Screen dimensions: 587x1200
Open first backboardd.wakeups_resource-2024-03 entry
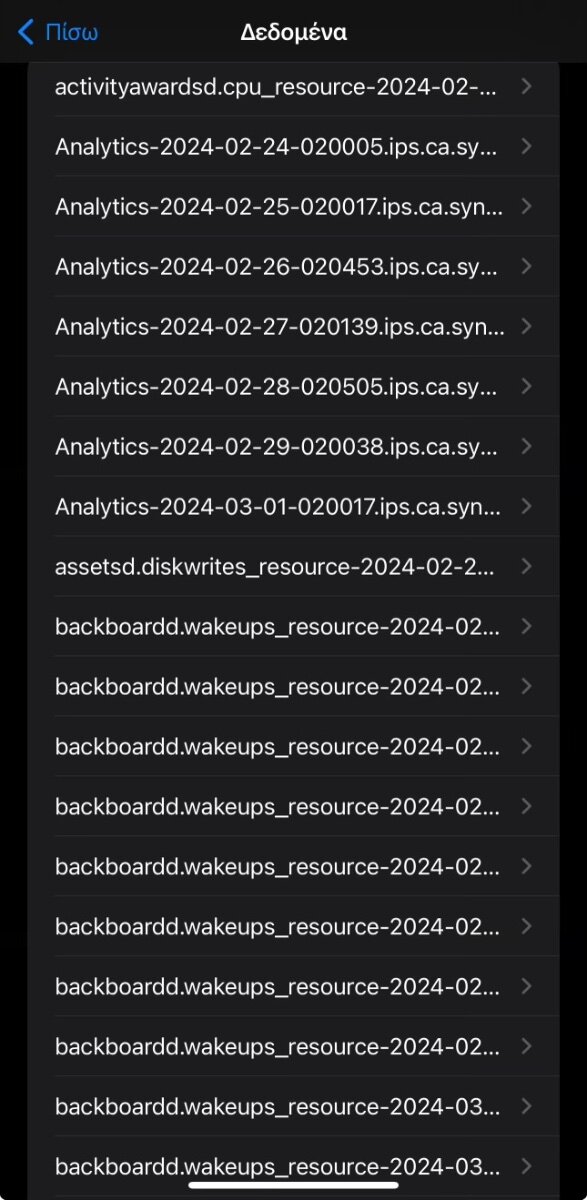pos(293,1106)
